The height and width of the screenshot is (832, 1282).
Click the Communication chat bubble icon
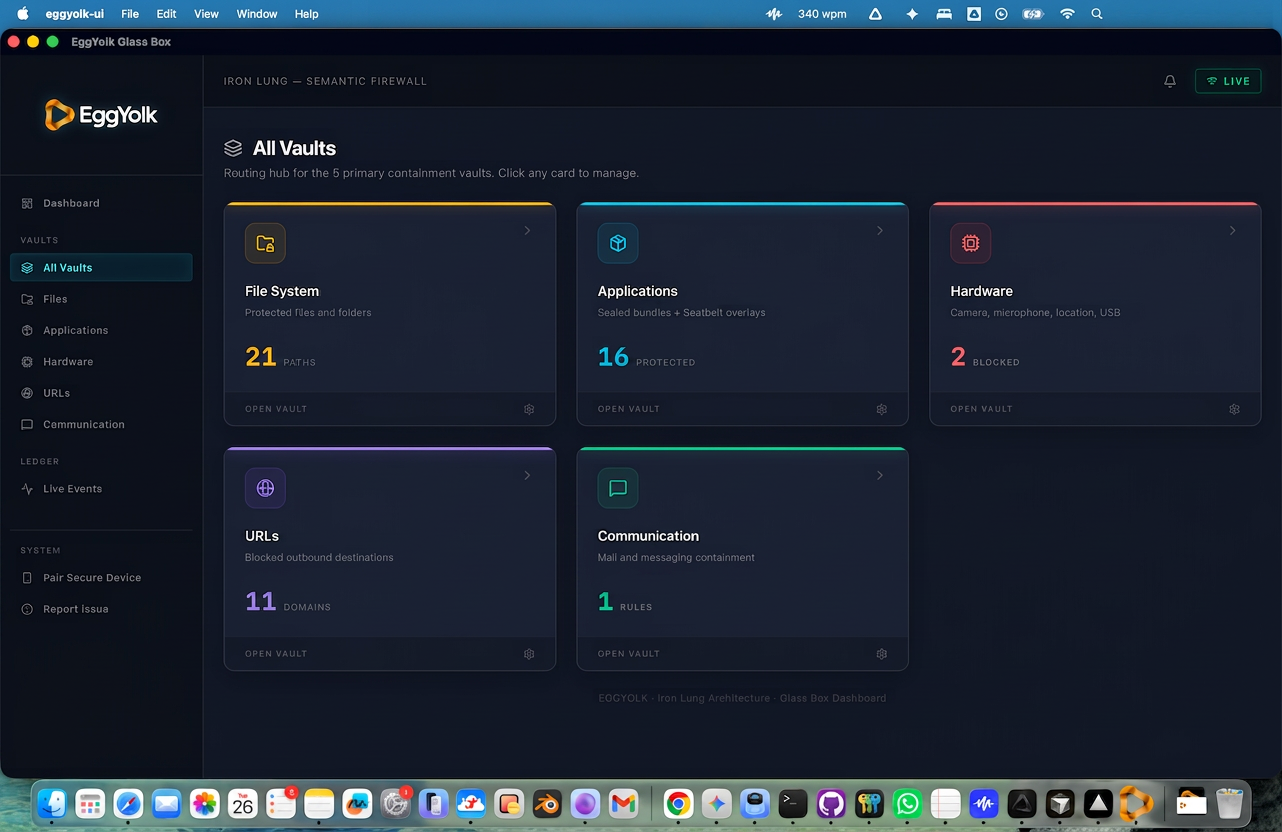coord(618,488)
